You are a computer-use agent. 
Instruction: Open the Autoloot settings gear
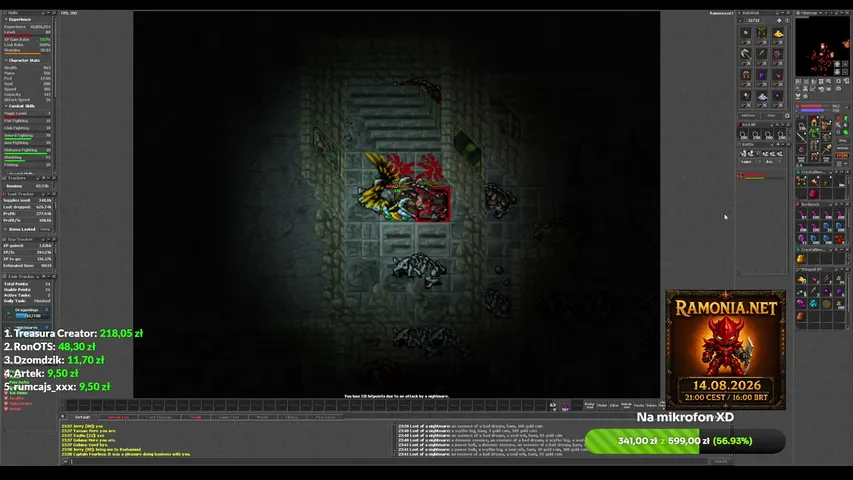click(x=787, y=115)
